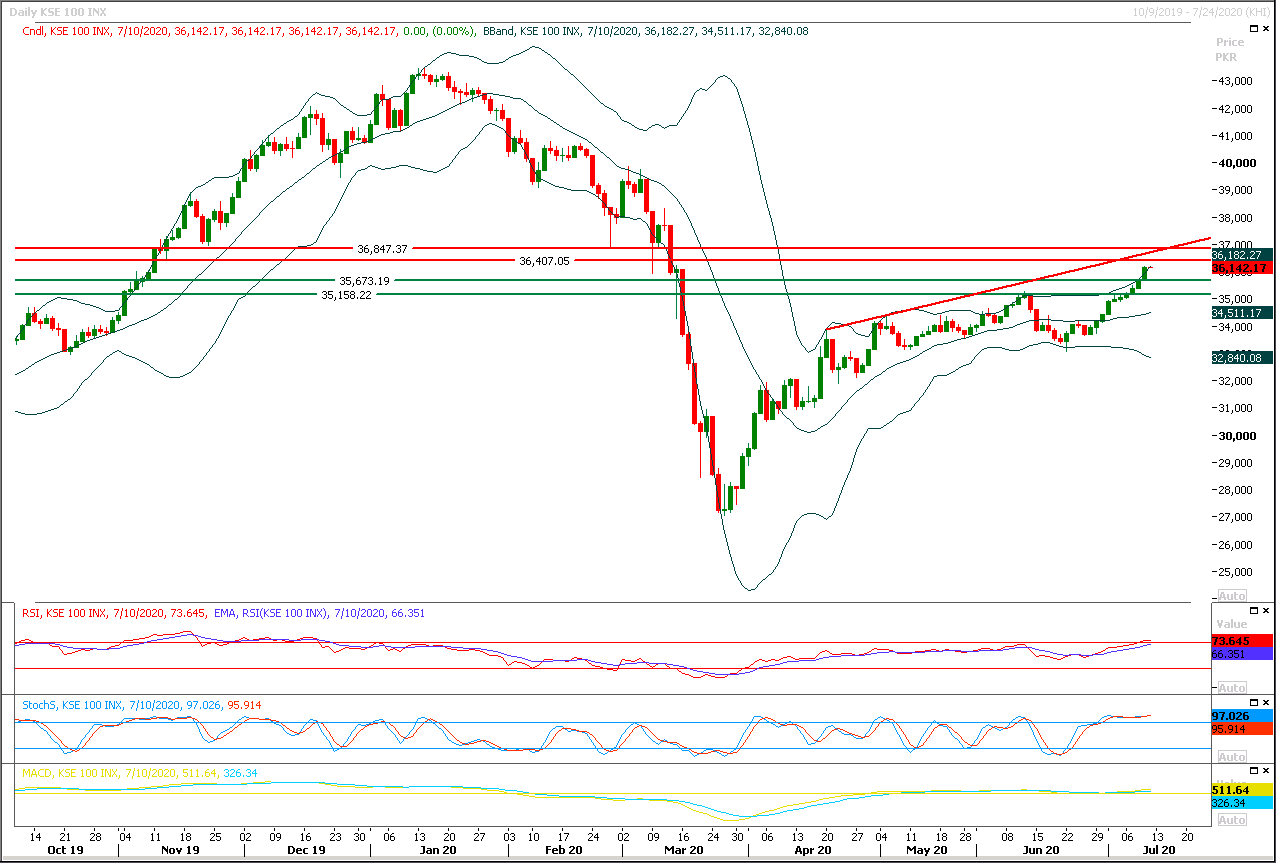
Task: Maximize the RSI indicator panel
Action: coord(1252,610)
